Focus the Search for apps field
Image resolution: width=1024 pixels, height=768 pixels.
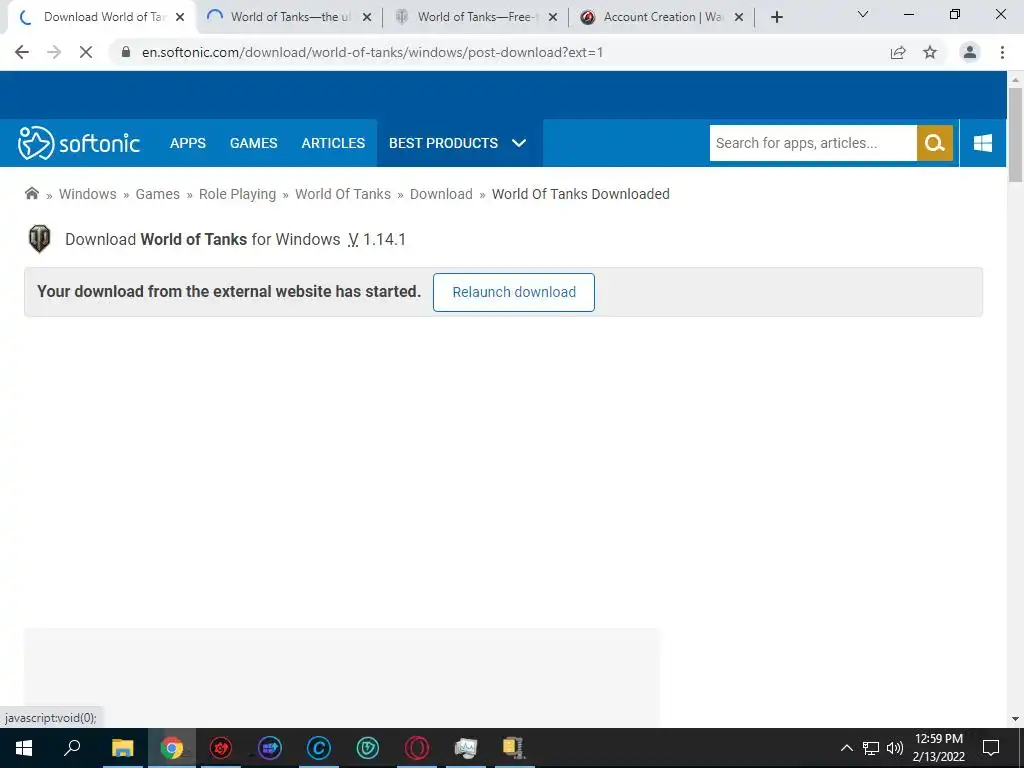tap(813, 143)
